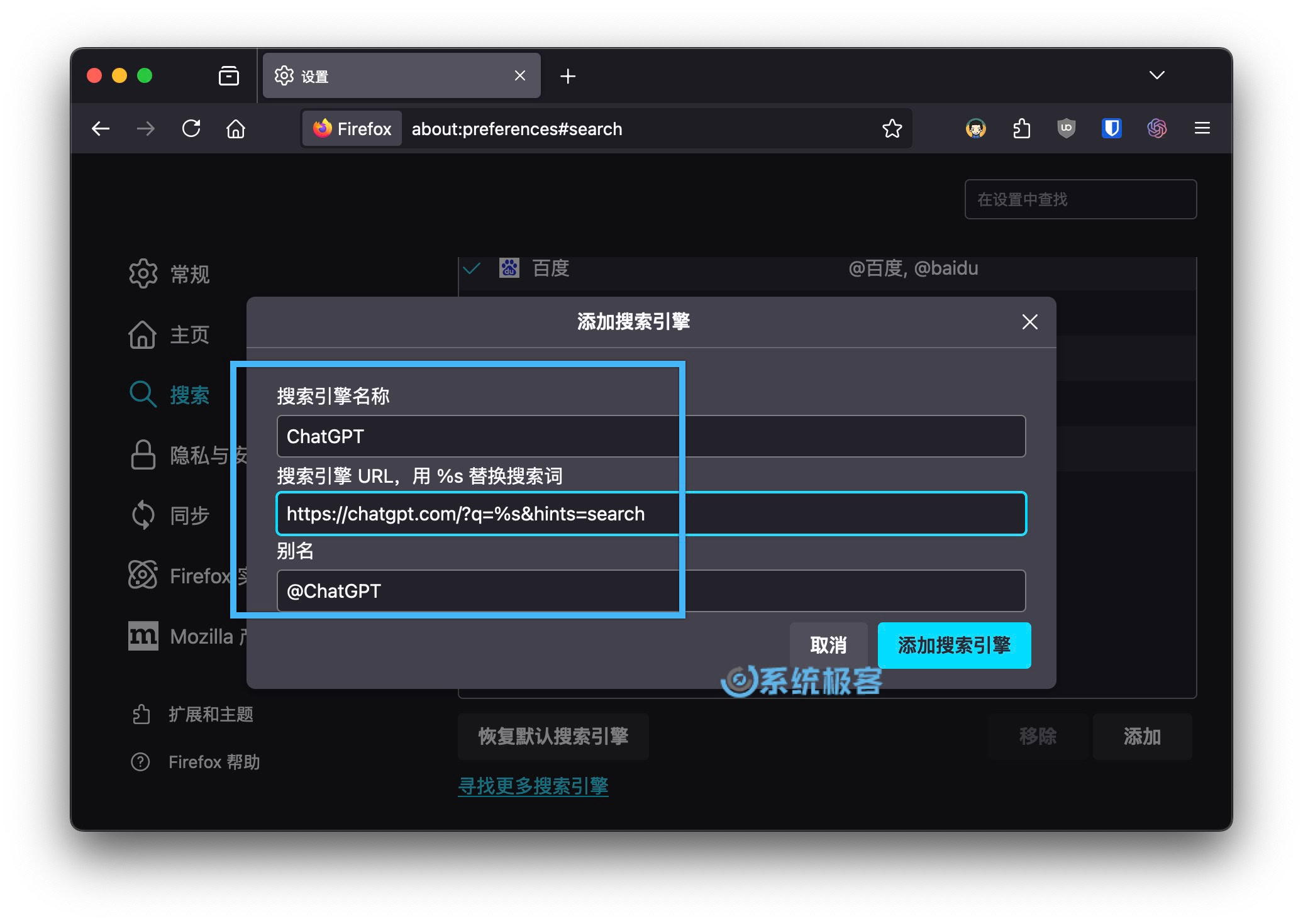Close the 设置 tab
Screen dimensions: 1303x924
[520, 75]
